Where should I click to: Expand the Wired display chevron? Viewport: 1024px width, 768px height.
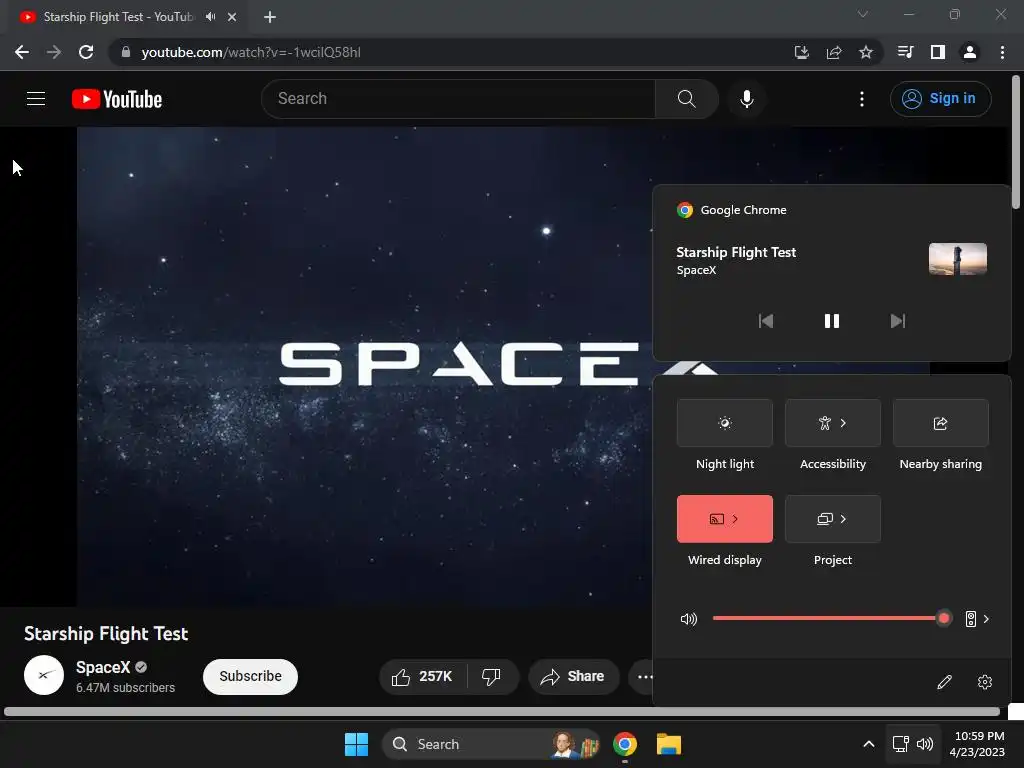click(735, 519)
